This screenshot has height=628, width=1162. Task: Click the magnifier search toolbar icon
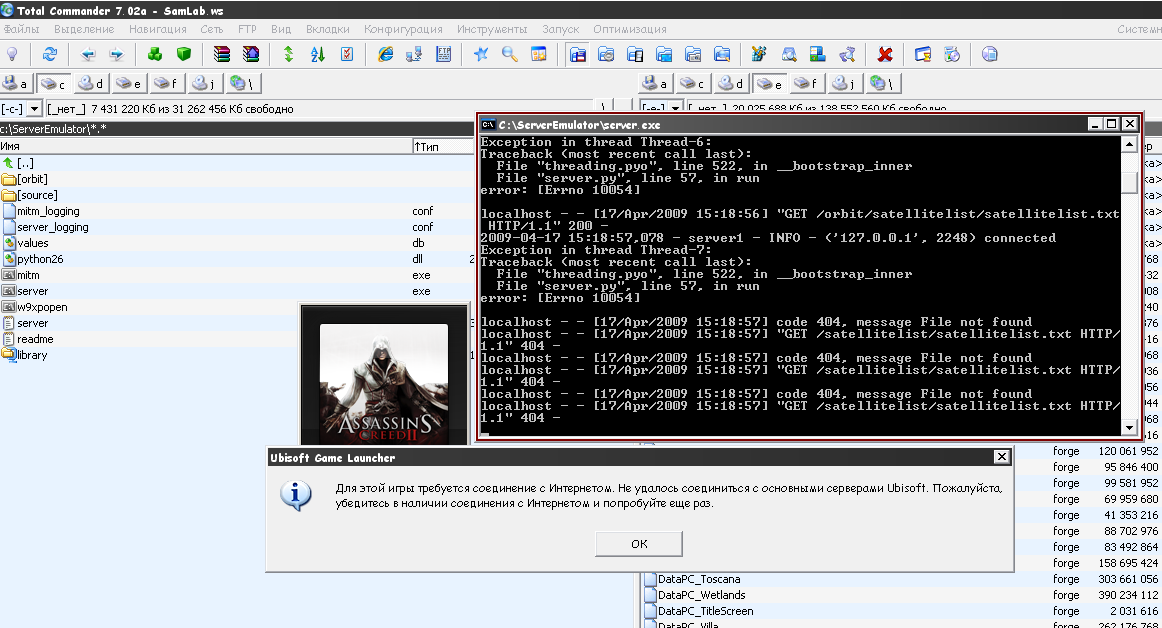pyautogui.click(x=509, y=54)
